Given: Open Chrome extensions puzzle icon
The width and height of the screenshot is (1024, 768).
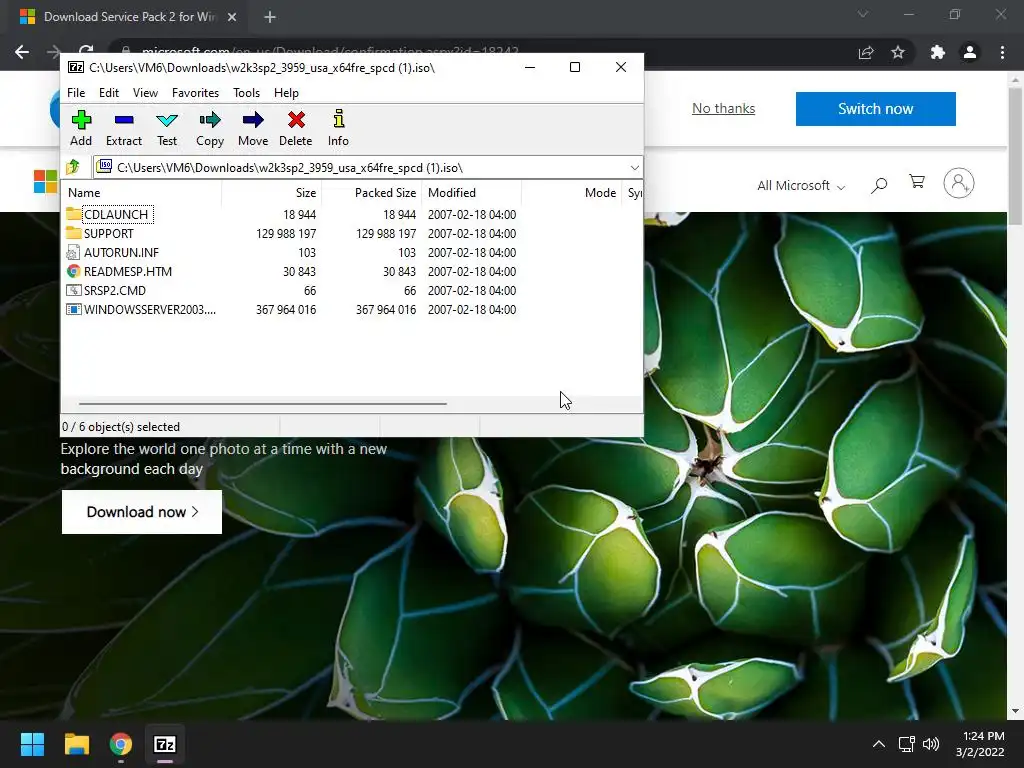Looking at the screenshot, I should [938, 52].
